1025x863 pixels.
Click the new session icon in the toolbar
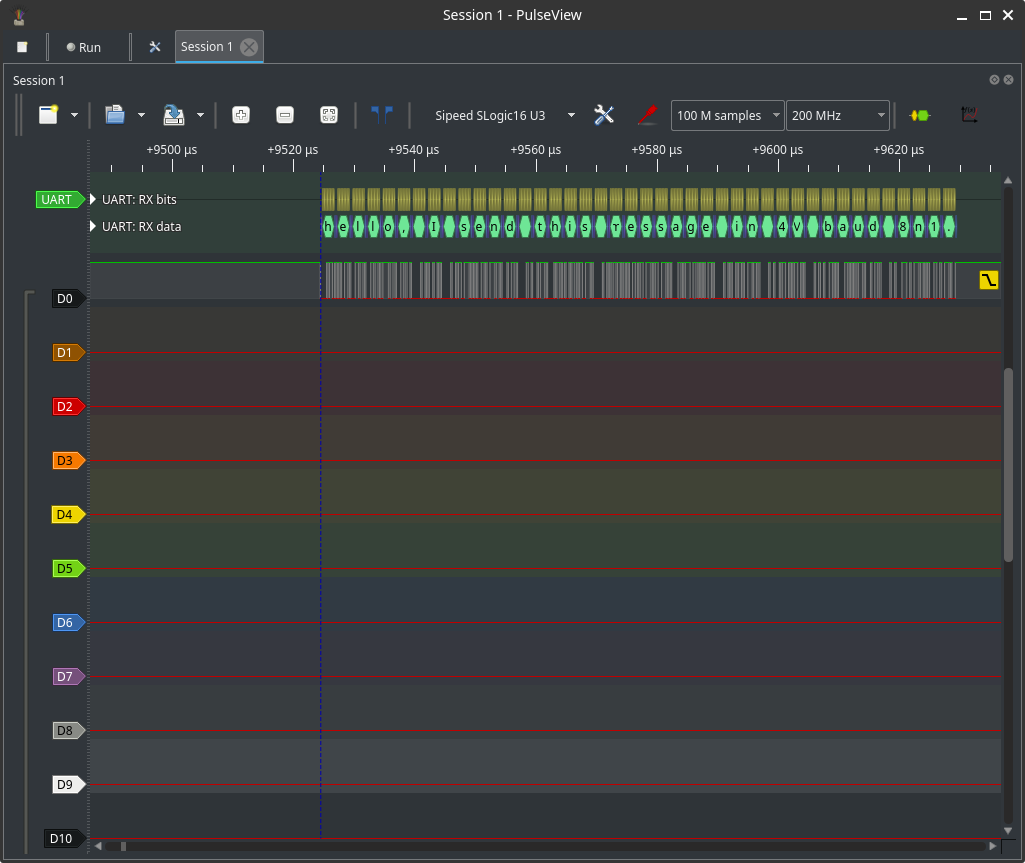[48, 115]
